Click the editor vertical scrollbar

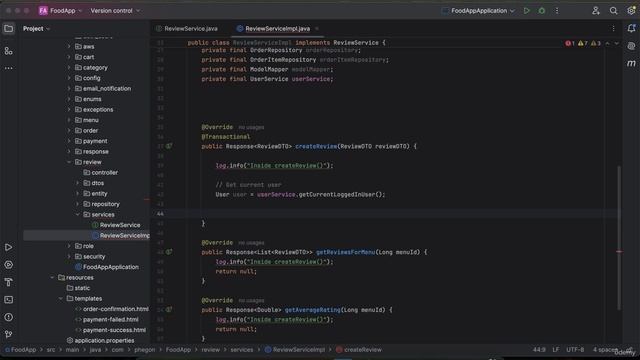point(619,238)
